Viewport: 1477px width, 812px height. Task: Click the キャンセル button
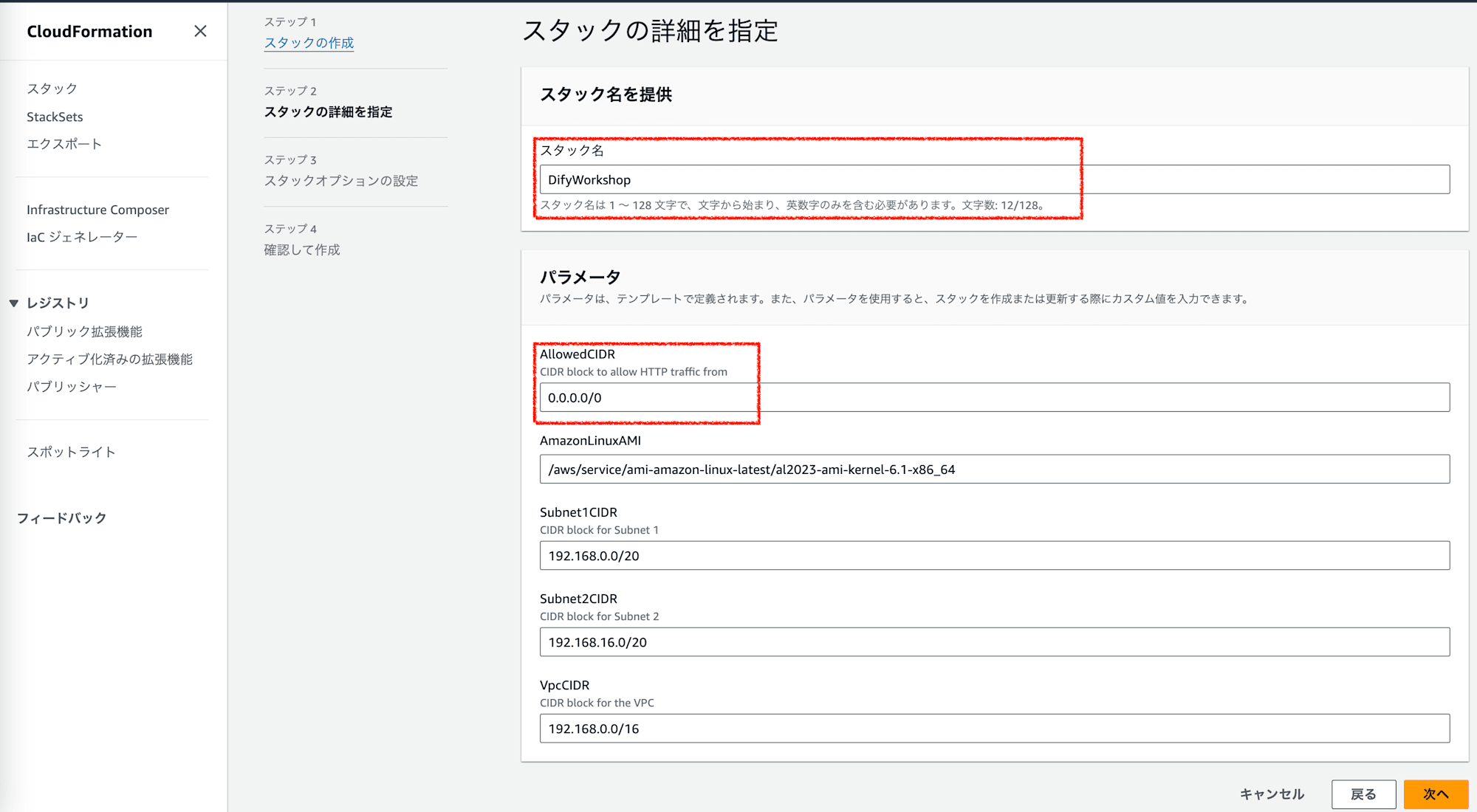click(1272, 794)
